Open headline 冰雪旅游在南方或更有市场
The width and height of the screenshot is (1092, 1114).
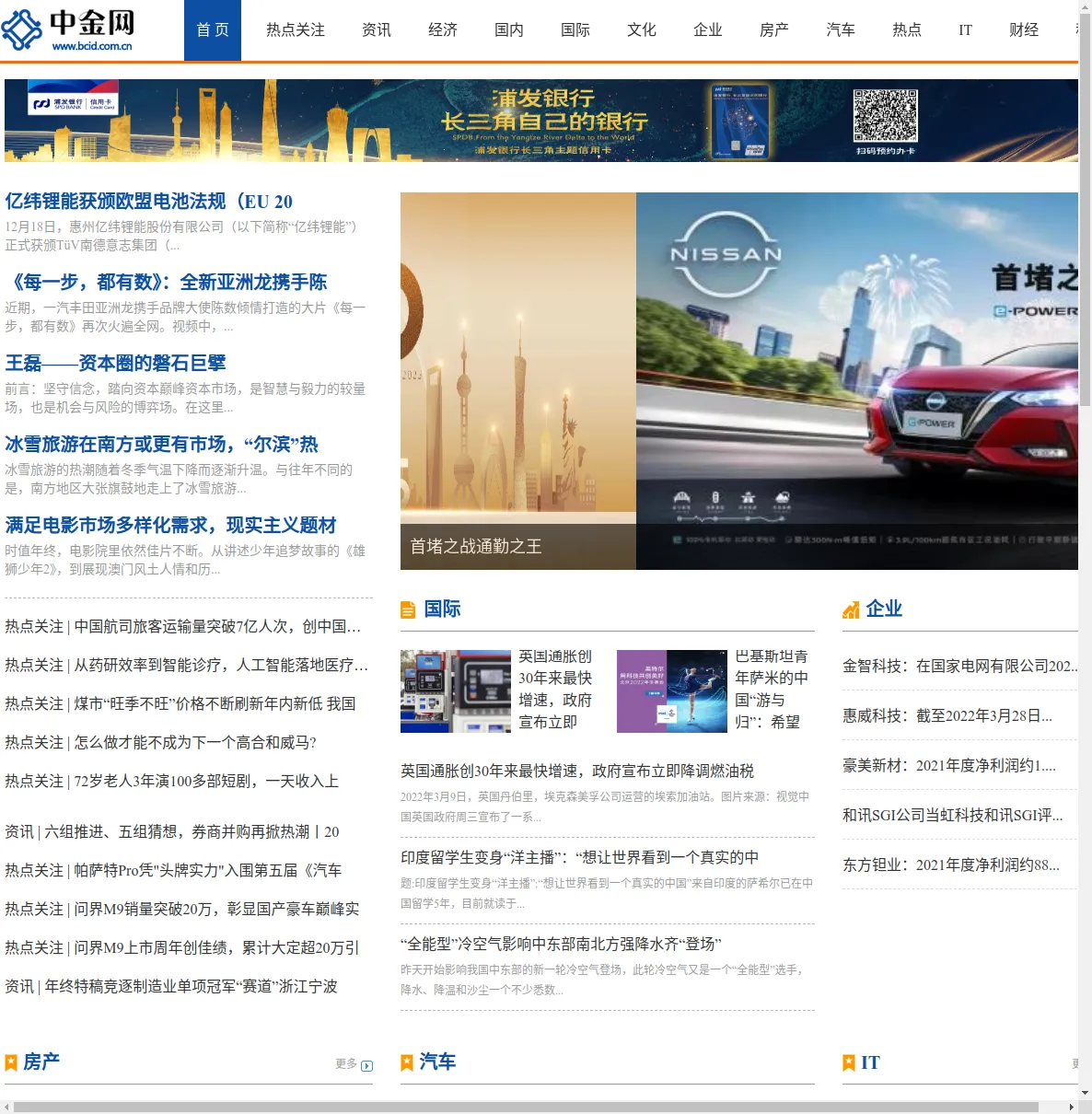pos(161,445)
